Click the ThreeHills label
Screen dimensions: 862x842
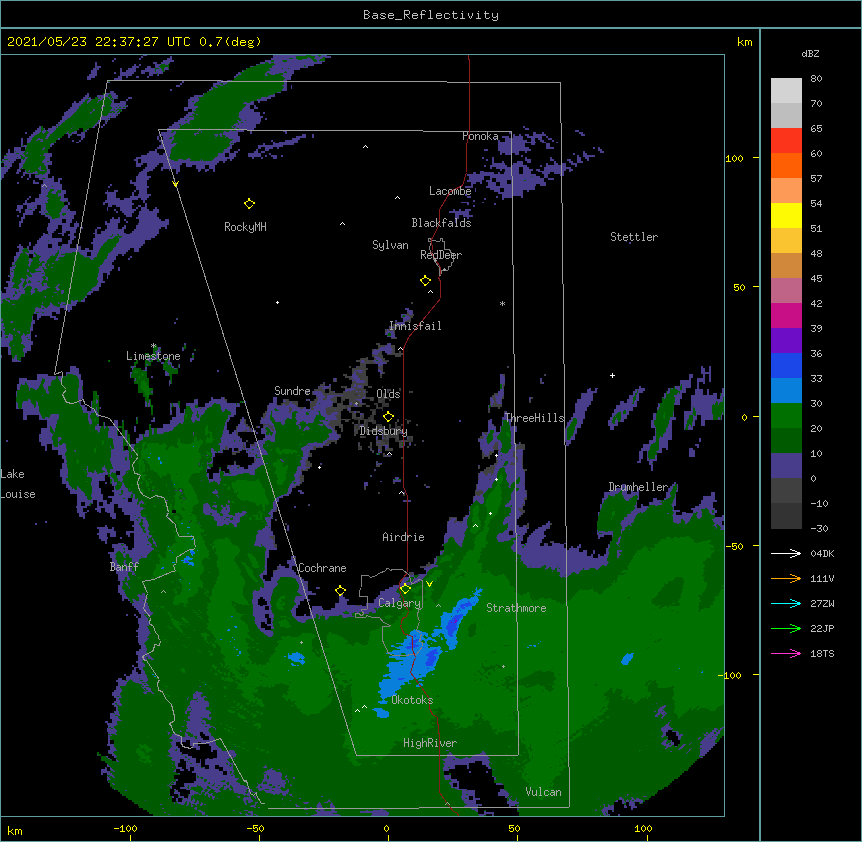pyautogui.click(x=535, y=418)
